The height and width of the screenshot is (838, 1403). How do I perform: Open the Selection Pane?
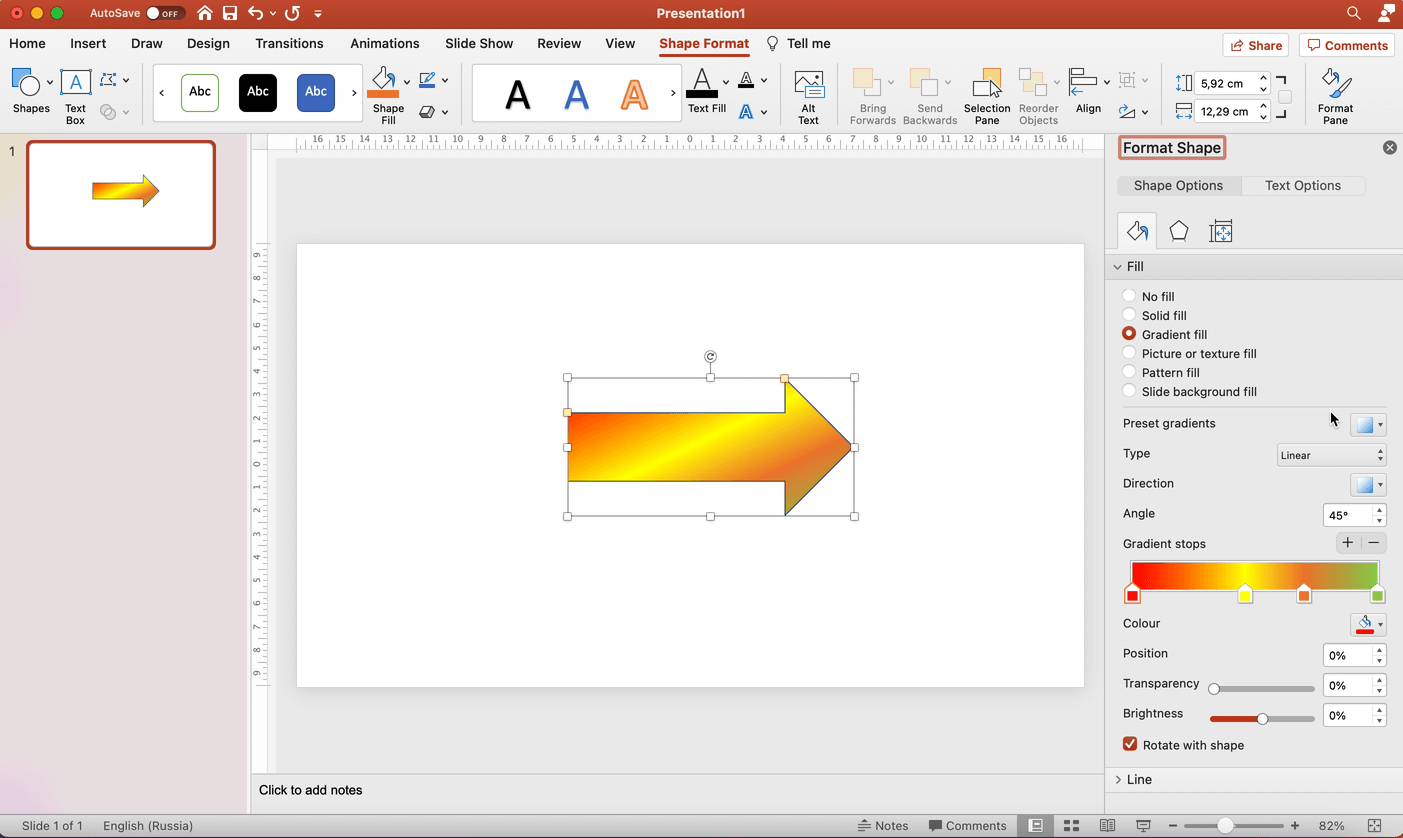987,96
